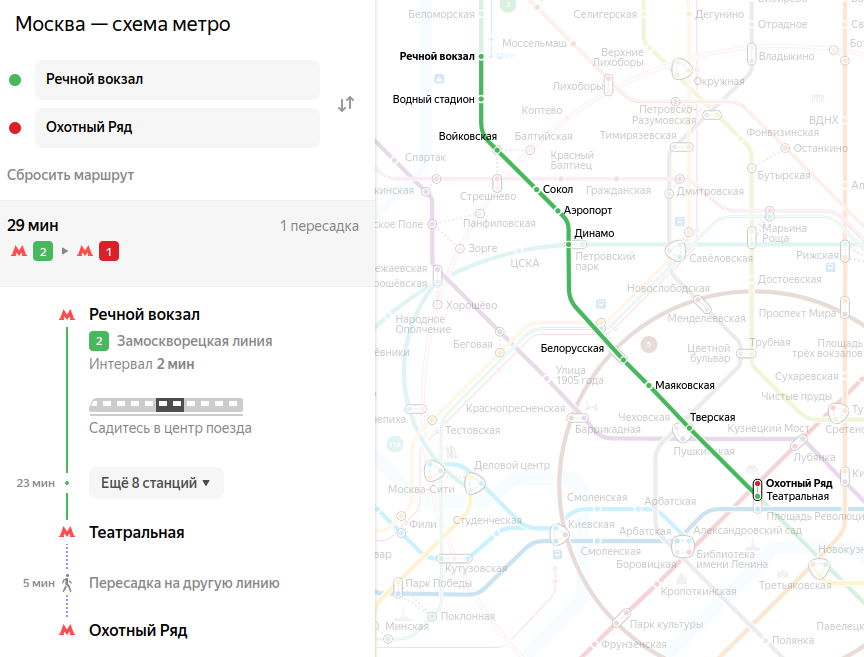Click metro logo next to Речной вокзал
864x657 pixels.
[67, 315]
